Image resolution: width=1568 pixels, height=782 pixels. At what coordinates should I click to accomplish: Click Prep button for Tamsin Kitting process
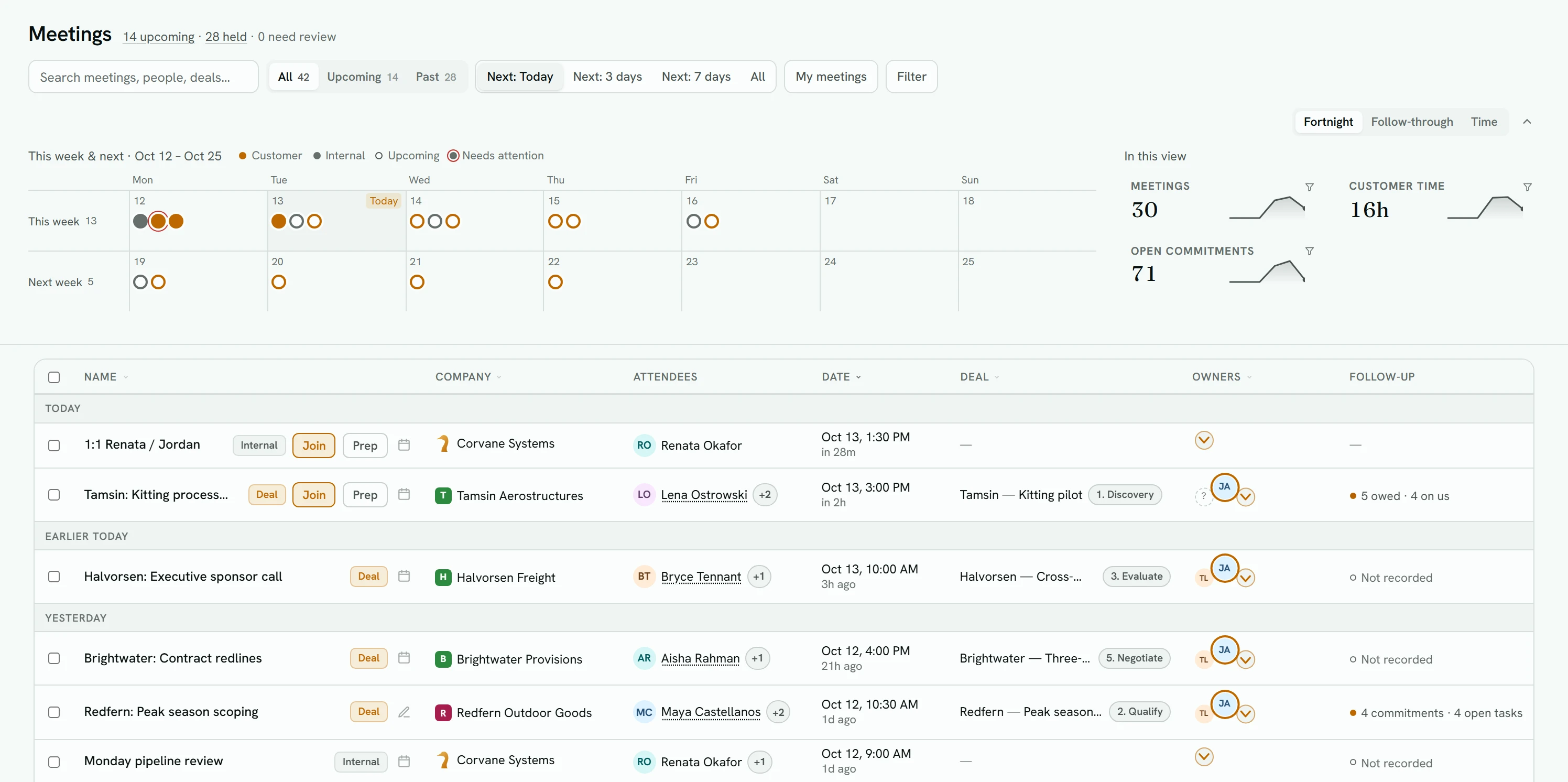365,495
